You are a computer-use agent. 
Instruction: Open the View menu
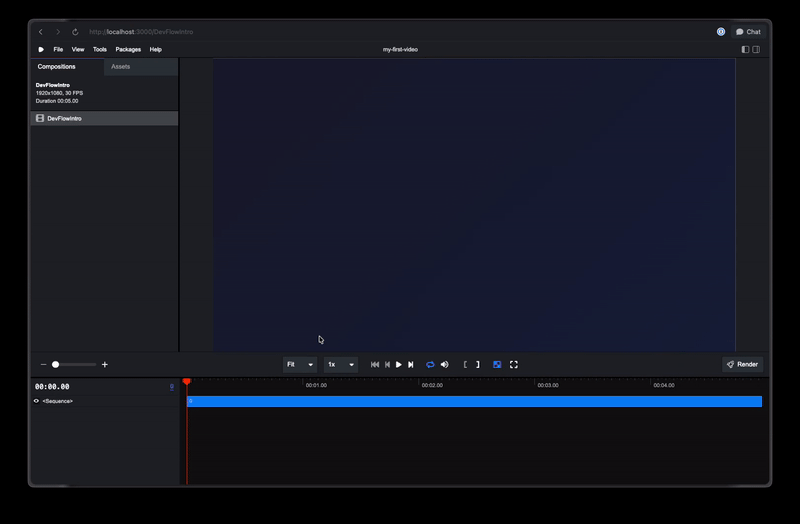click(x=78, y=49)
